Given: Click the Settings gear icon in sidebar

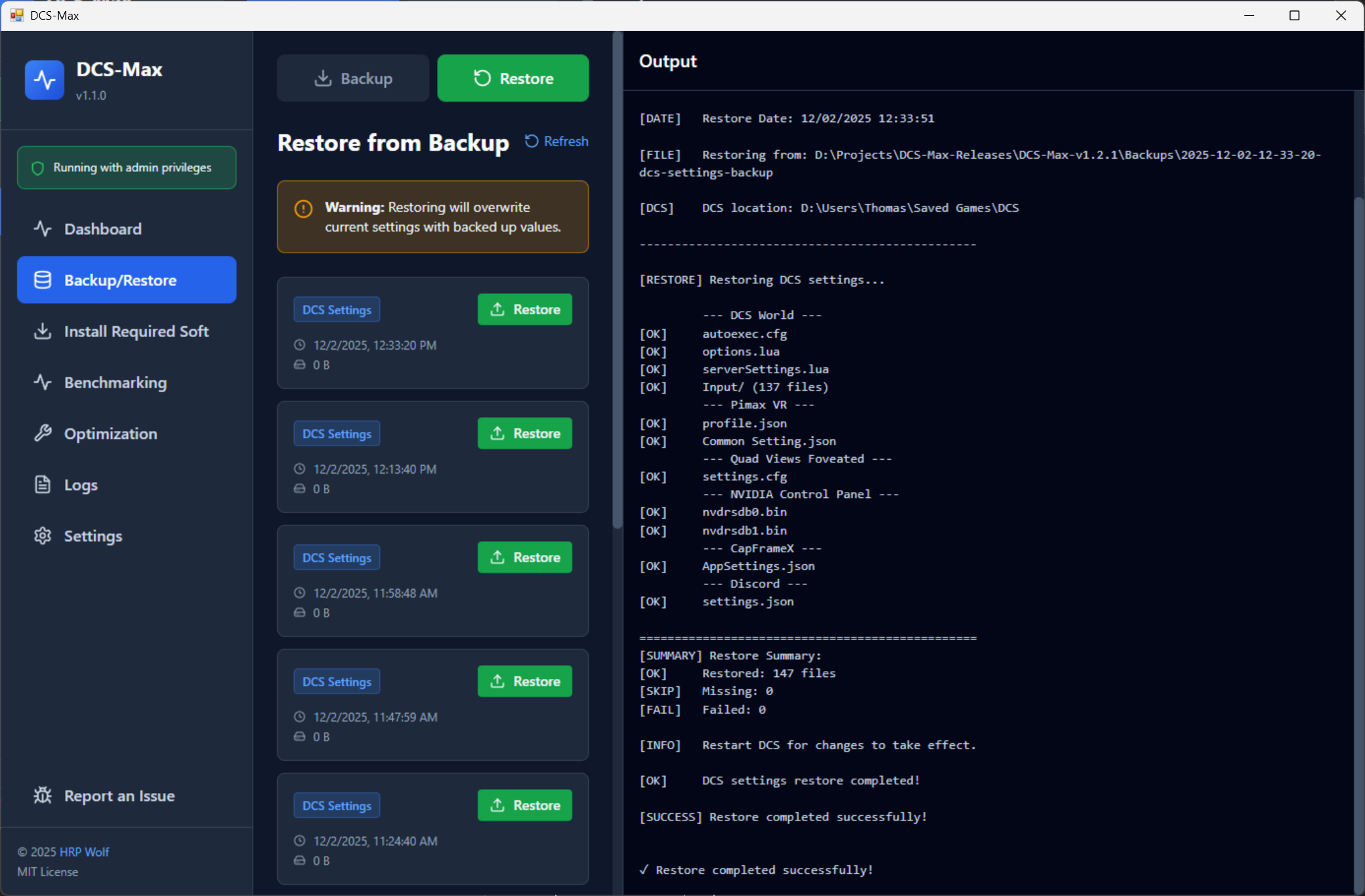Looking at the screenshot, I should tap(43, 536).
